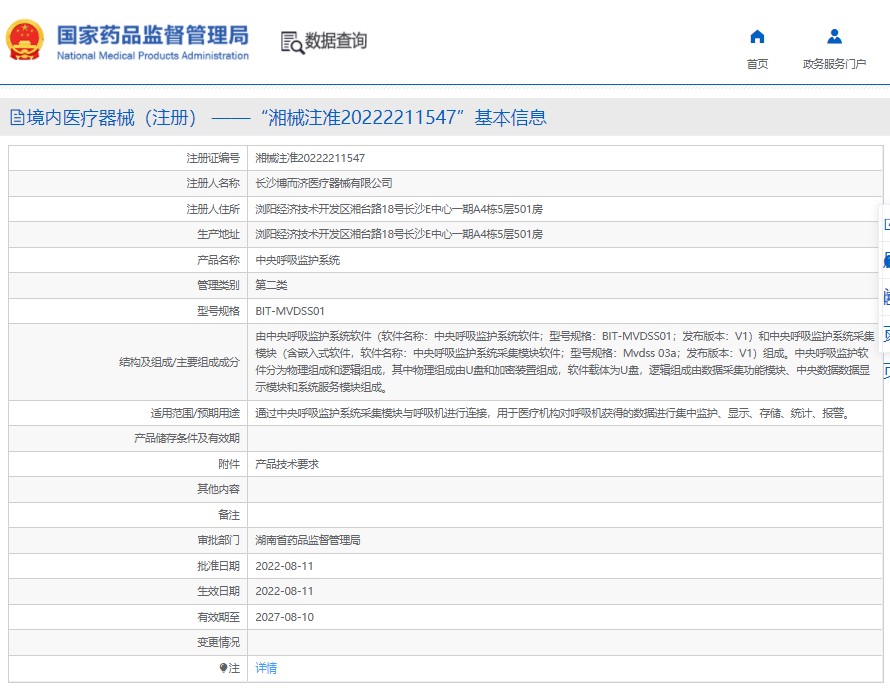
Task: Click the 适用范围/预期用途 description text
Action: (554, 413)
